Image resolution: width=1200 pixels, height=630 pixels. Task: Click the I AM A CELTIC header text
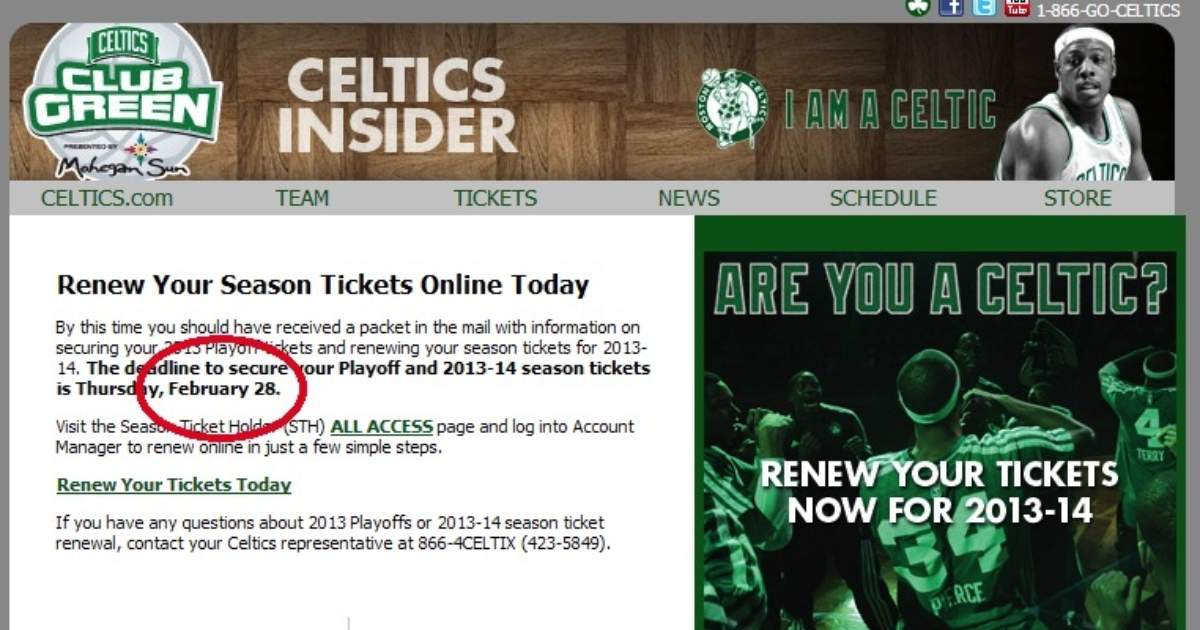tap(890, 109)
